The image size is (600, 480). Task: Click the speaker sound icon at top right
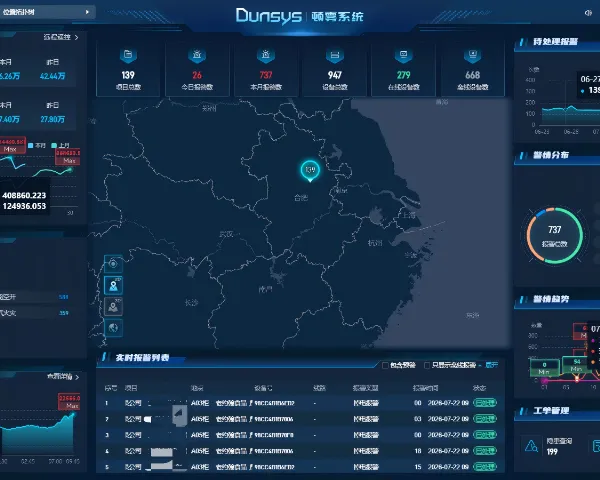(x=588, y=13)
